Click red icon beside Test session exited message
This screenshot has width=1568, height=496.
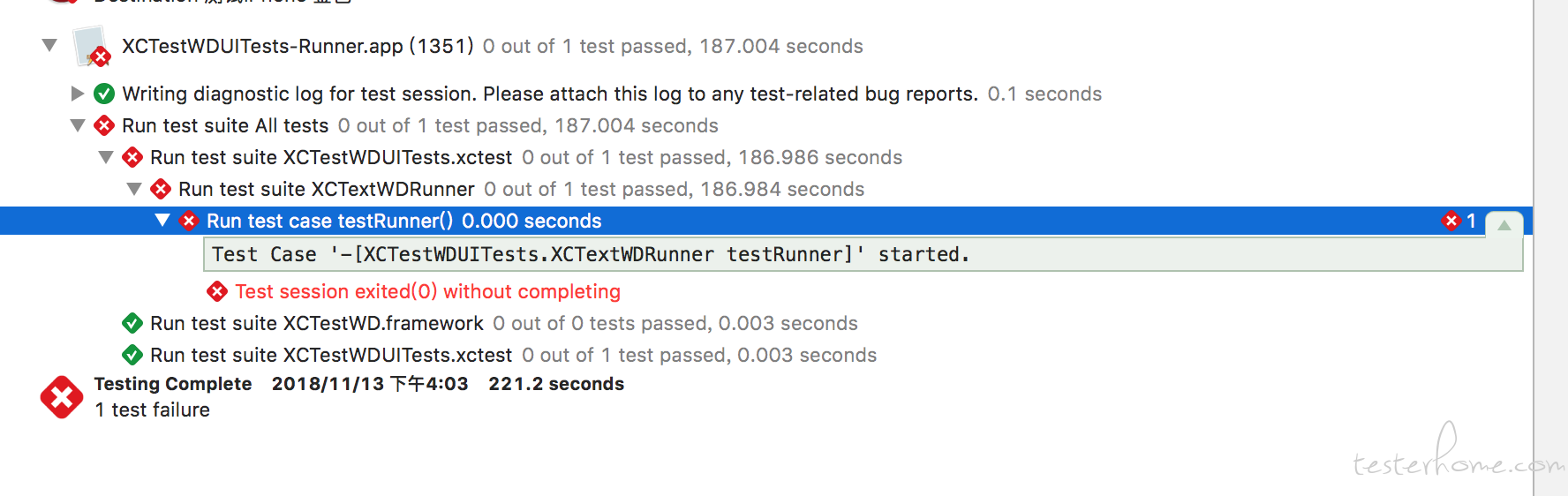coord(217,291)
